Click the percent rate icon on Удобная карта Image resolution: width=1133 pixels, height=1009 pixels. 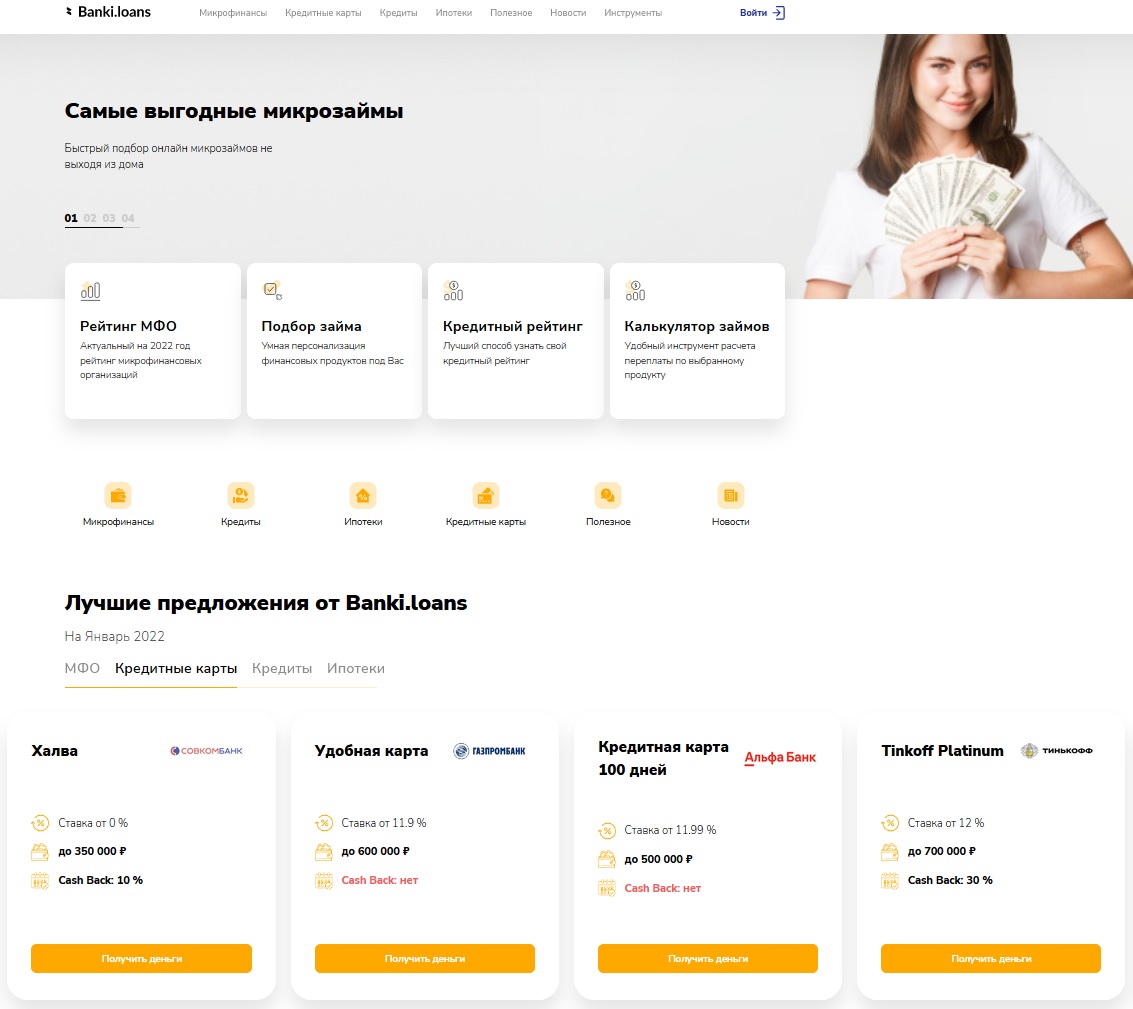tap(323, 823)
